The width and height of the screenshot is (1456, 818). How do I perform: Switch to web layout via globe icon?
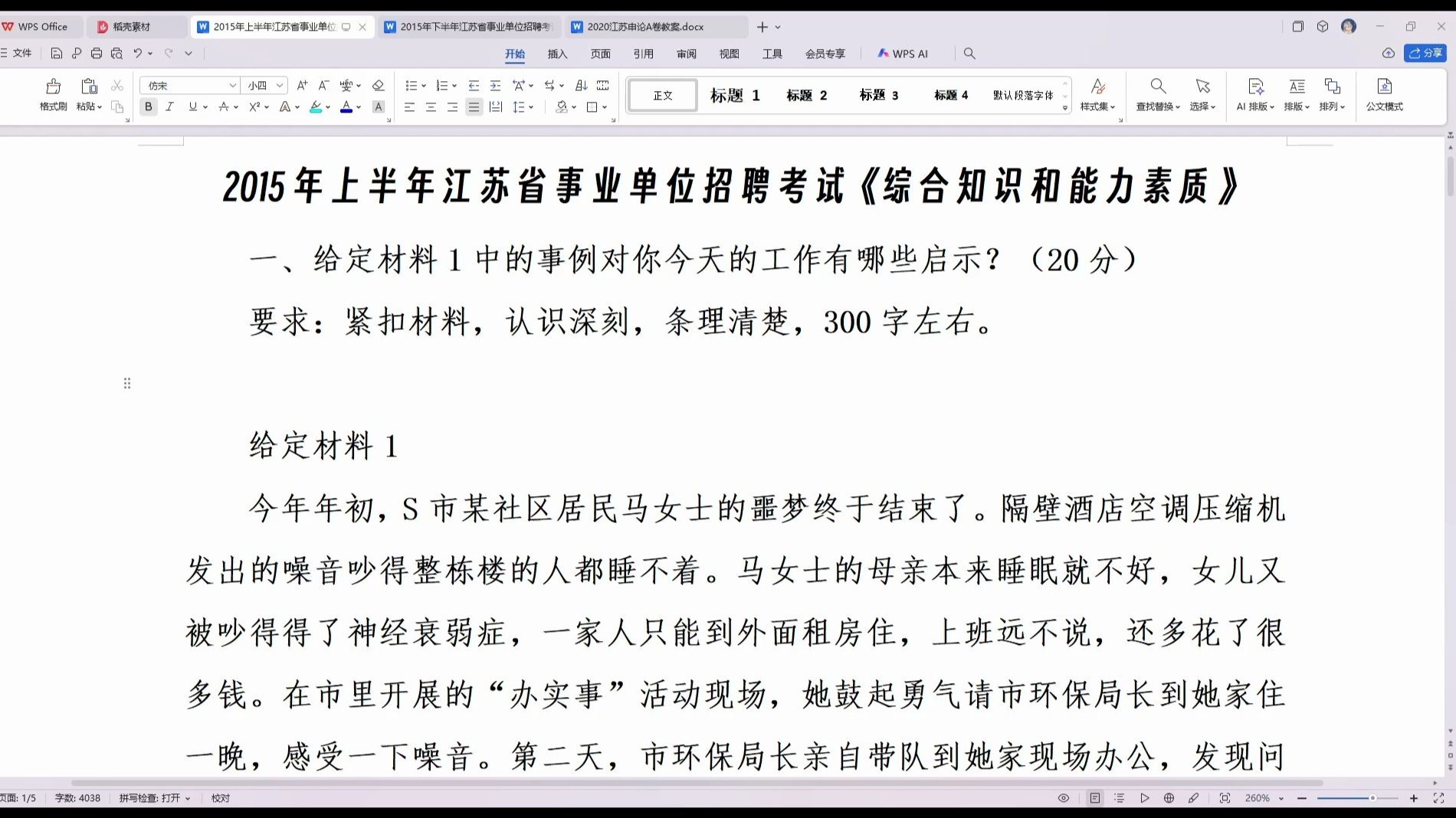pos(1169,798)
